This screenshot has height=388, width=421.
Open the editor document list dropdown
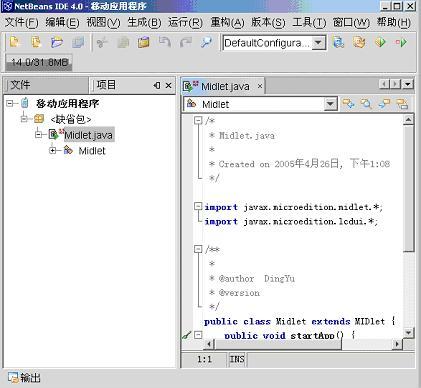(408, 84)
